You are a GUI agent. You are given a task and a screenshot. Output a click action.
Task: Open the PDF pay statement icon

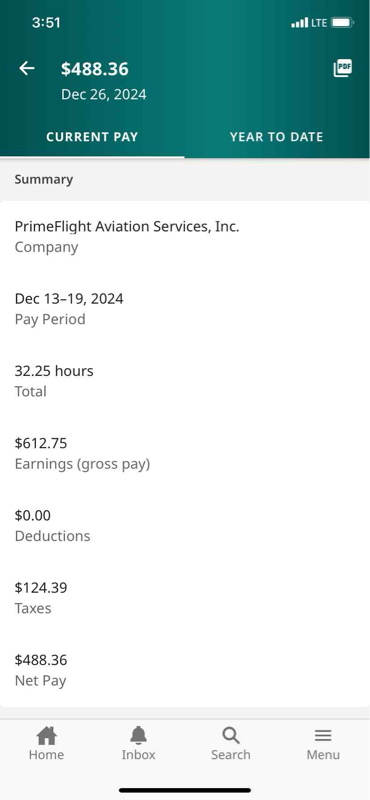342,68
